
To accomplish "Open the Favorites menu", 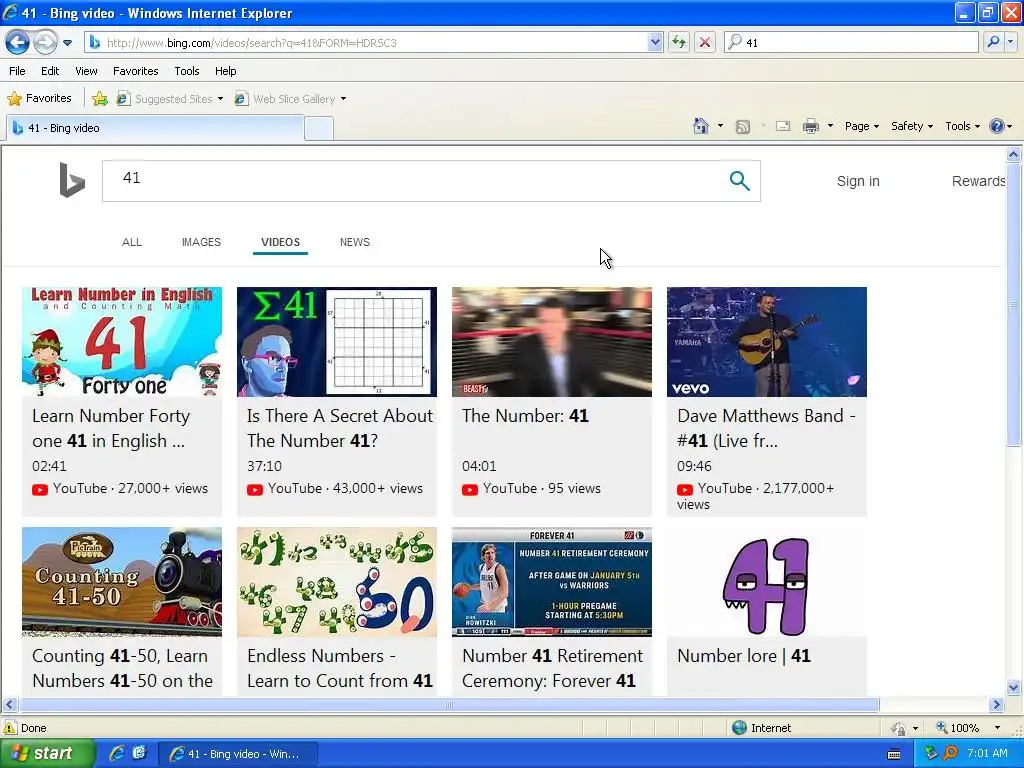I will [136, 71].
